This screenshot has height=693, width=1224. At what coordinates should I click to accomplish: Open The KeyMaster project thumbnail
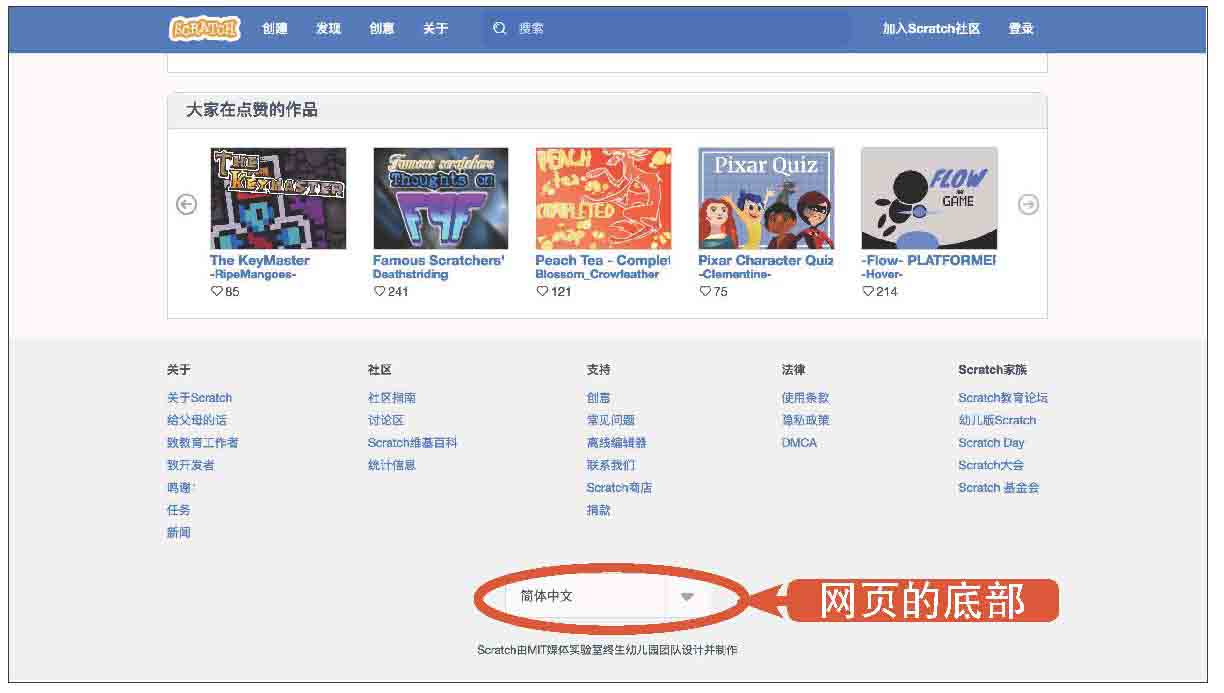click(x=278, y=198)
